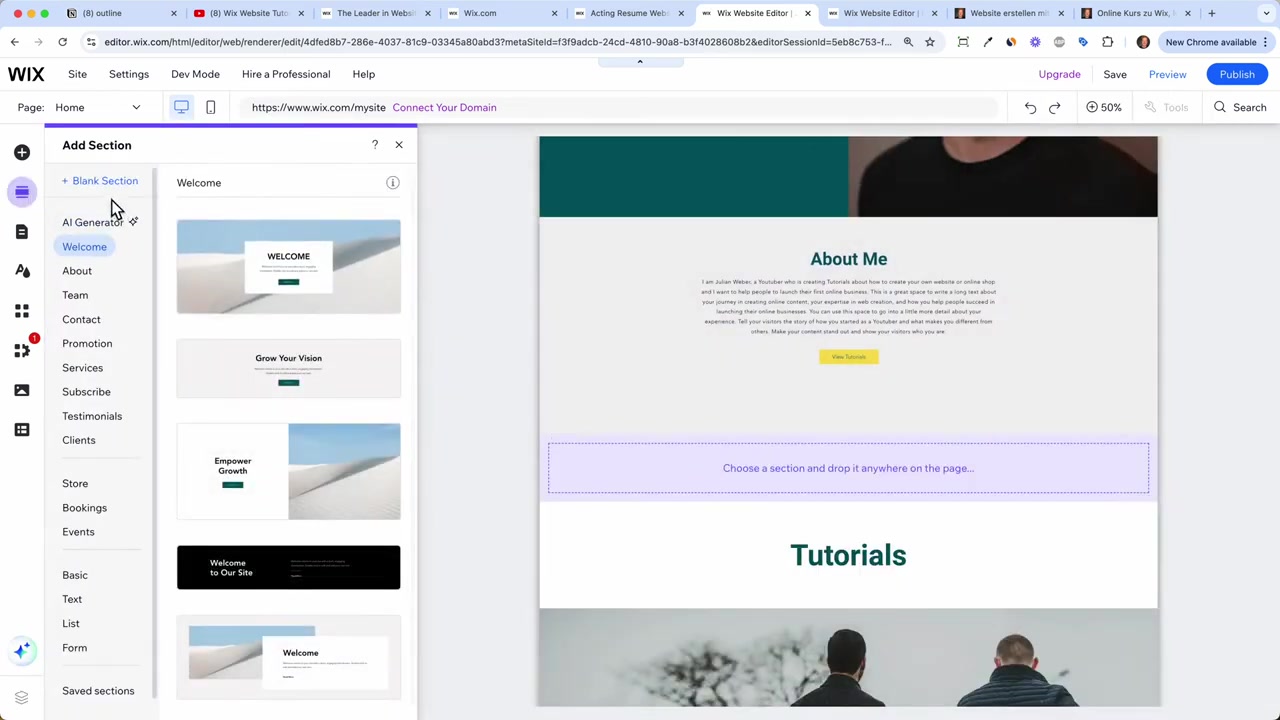Select the Contact section category
Viewport: 1280px width, 720px height.
point(81,319)
